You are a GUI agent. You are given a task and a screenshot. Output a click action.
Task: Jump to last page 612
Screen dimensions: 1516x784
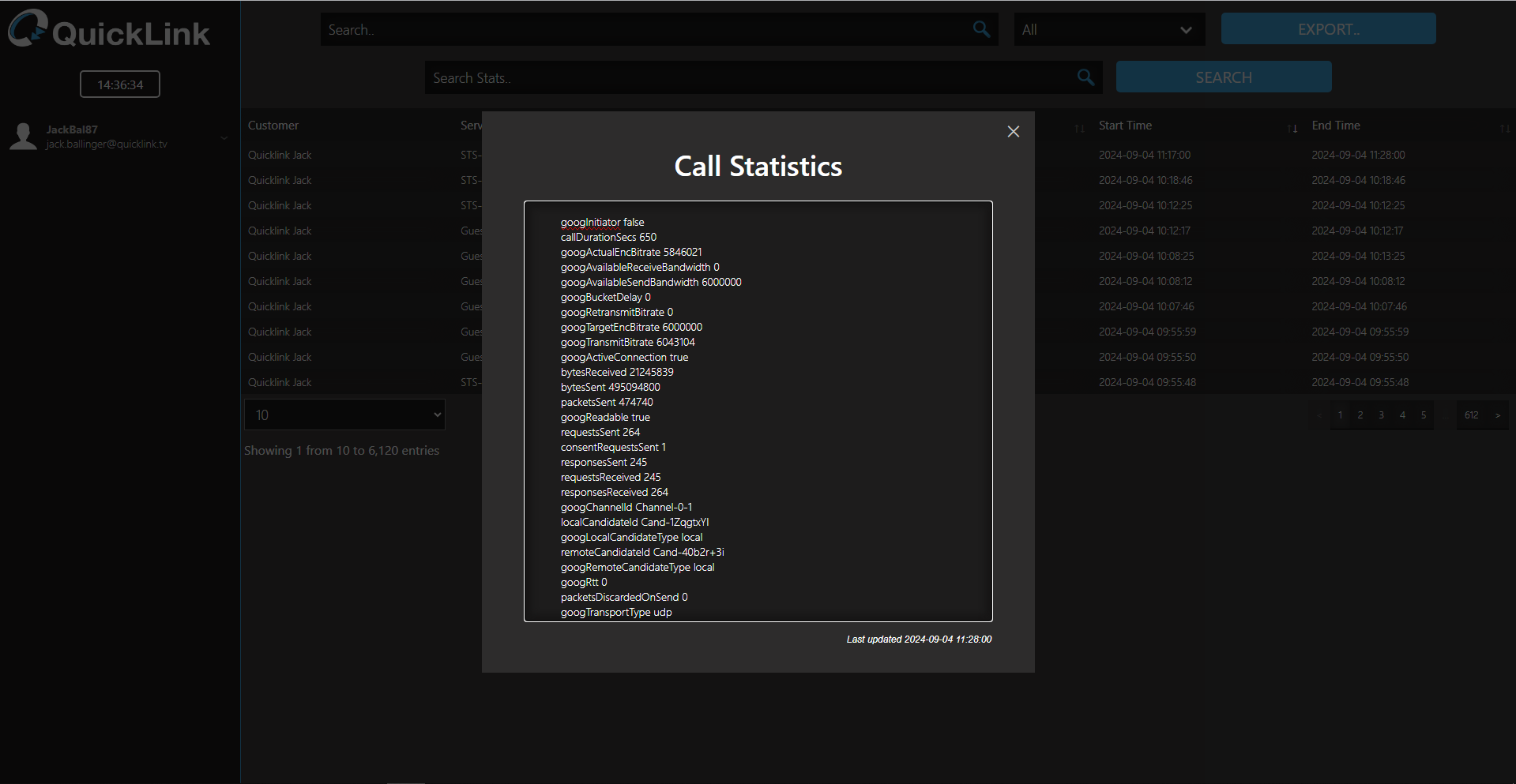pyautogui.click(x=1471, y=415)
